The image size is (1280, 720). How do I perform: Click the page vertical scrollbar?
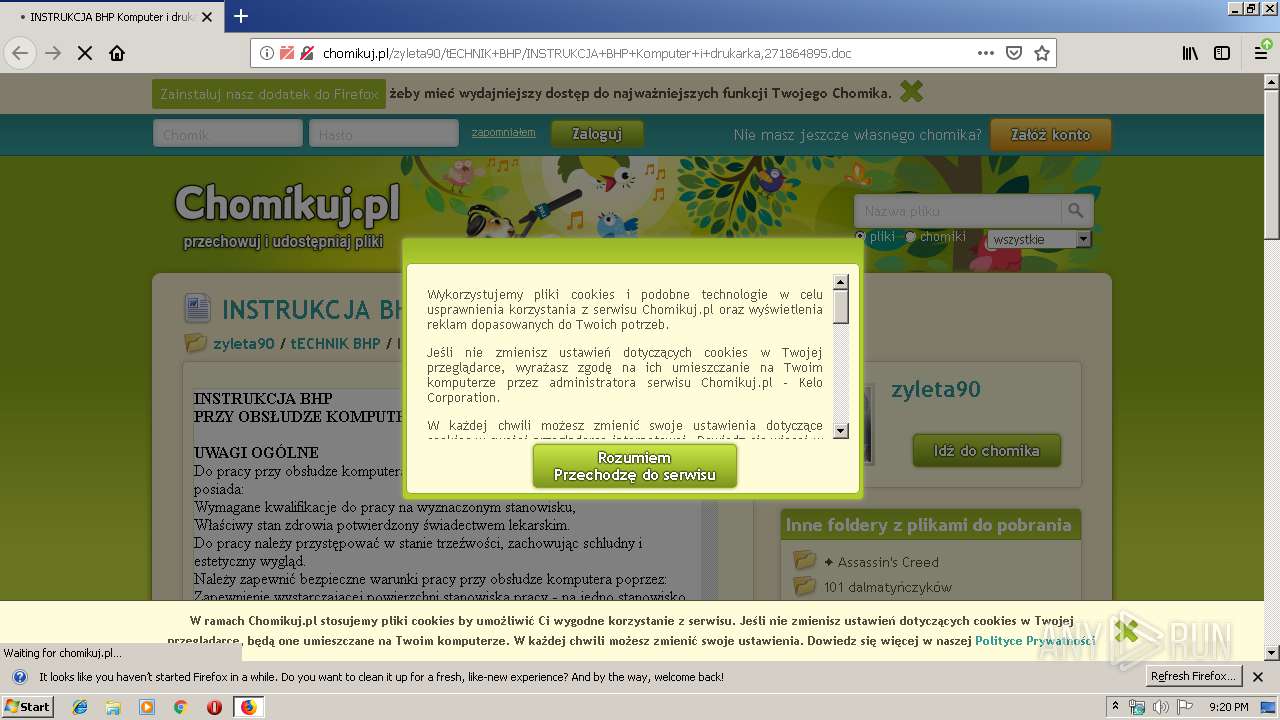1271,365
